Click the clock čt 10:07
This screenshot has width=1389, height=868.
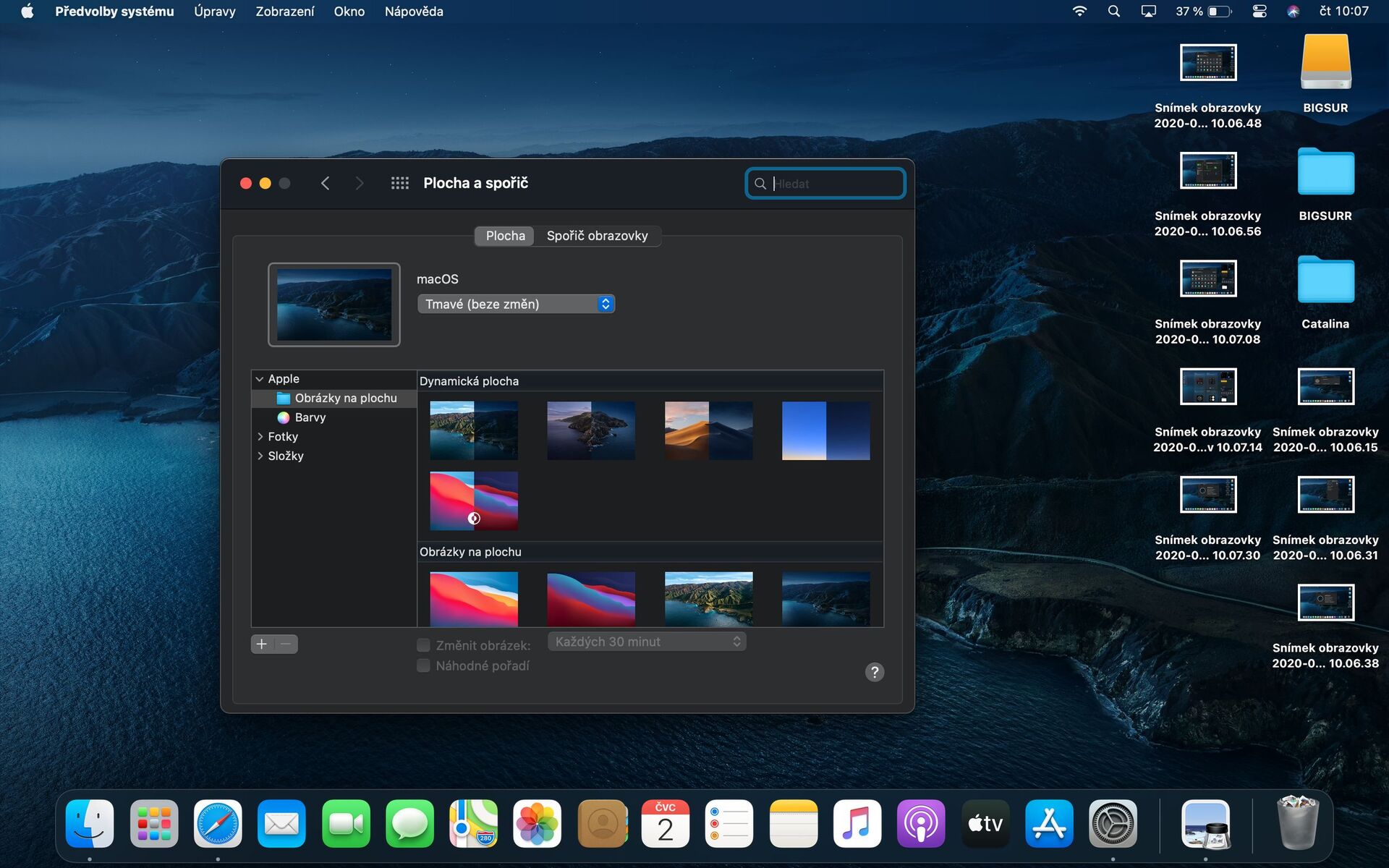coord(1343,12)
